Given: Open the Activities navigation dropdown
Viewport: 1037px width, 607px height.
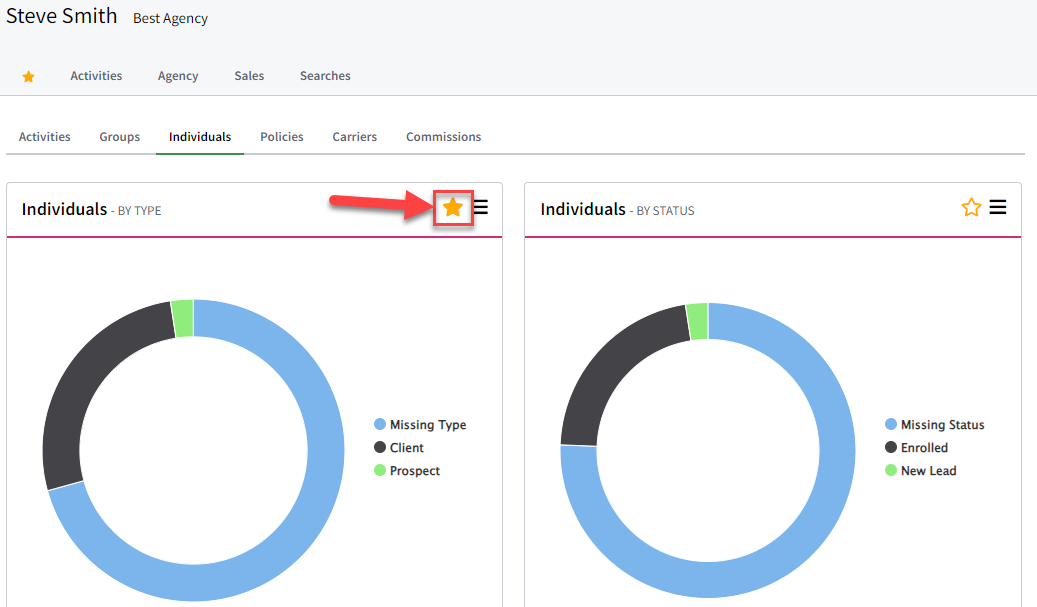Looking at the screenshot, I should pyautogui.click(x=96, y=75).
